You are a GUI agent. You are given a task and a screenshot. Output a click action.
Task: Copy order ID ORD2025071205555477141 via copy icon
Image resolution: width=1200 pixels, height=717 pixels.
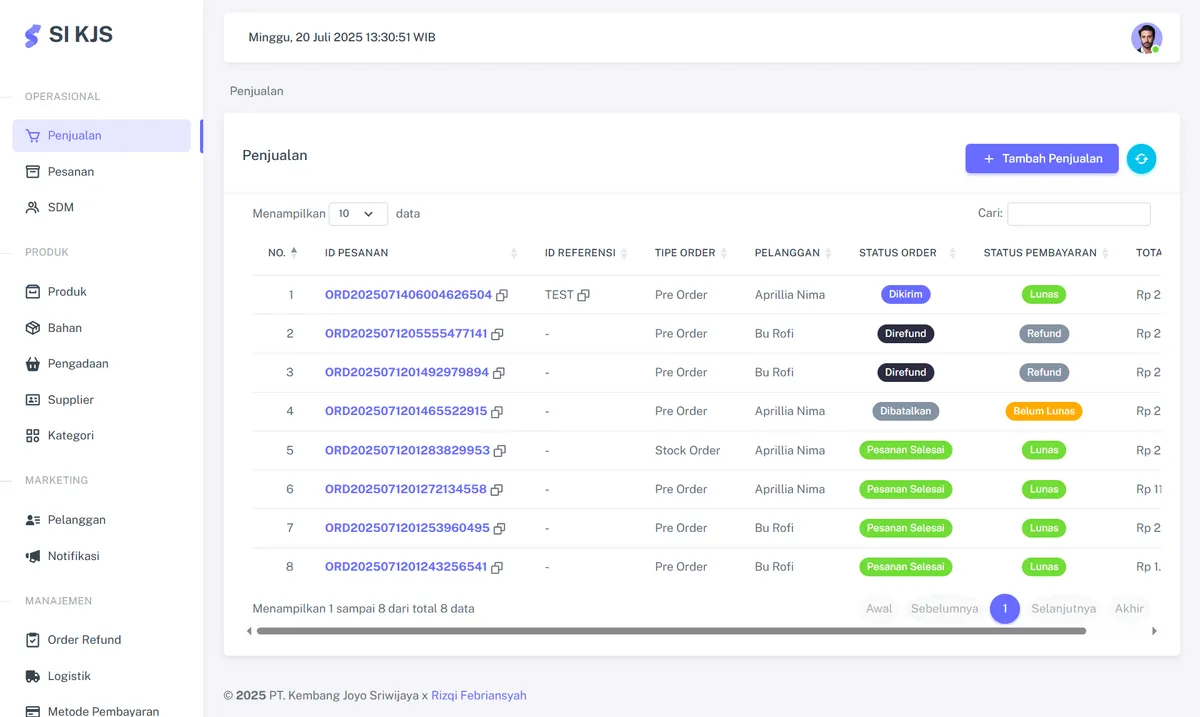(x=497, y=334)
